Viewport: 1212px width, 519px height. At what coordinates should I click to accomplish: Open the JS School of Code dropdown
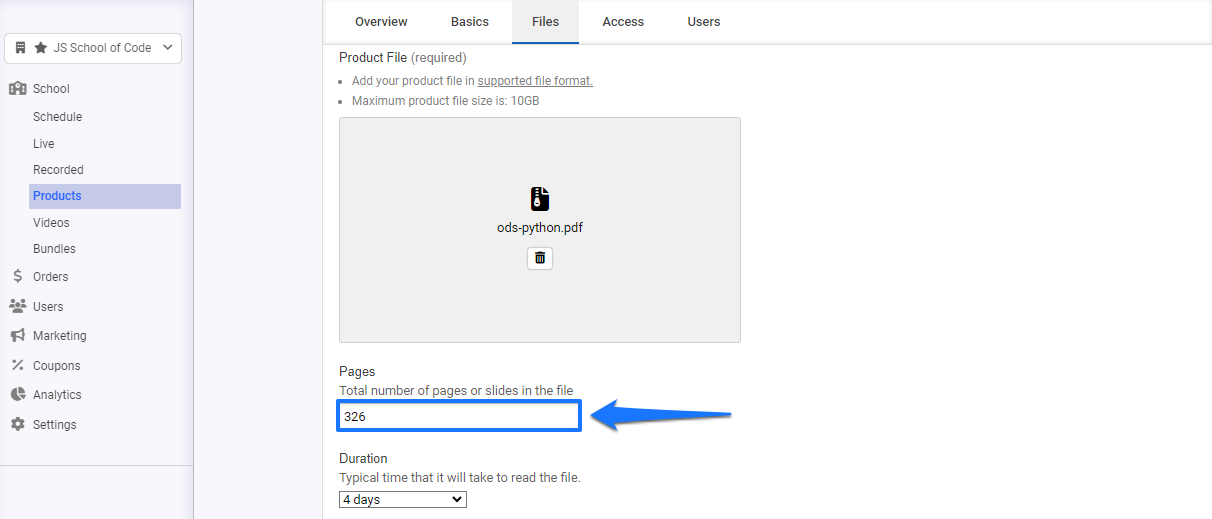point(93,47)
